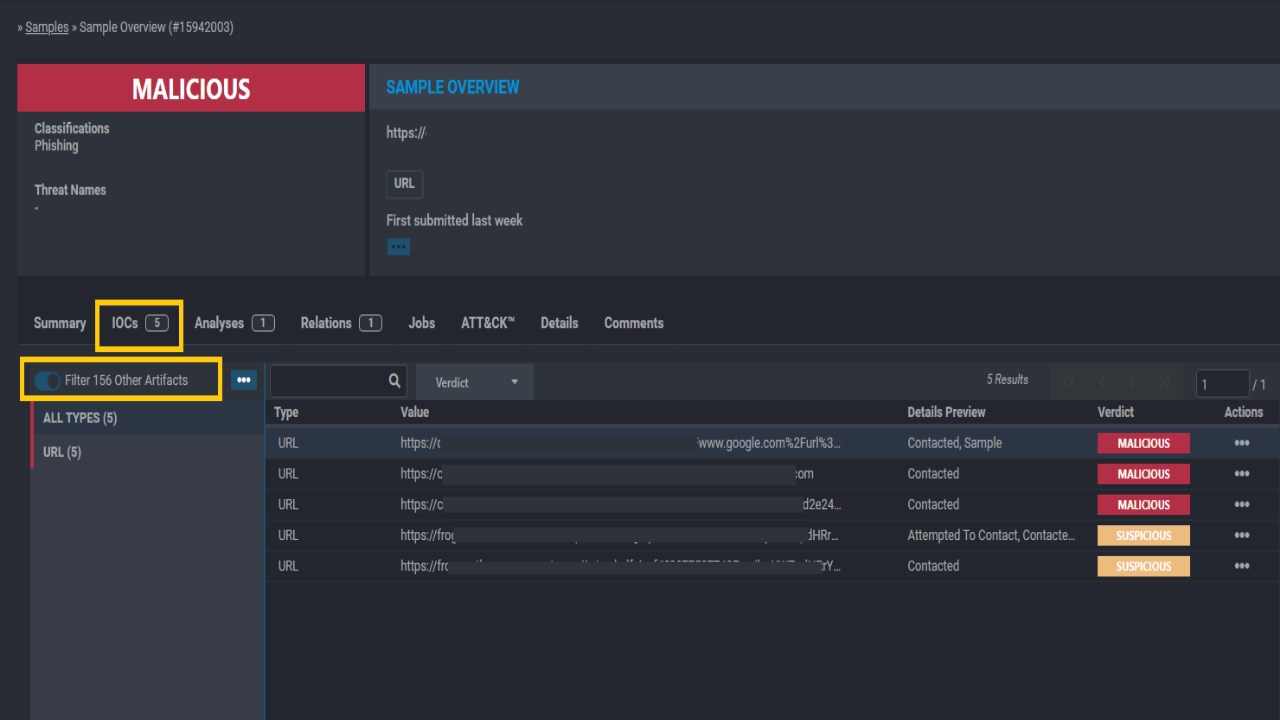The height and width of the screenshot is (720, 1280).
Task: Open the more options button under First submitted
Action: click(x=398, y=246)
